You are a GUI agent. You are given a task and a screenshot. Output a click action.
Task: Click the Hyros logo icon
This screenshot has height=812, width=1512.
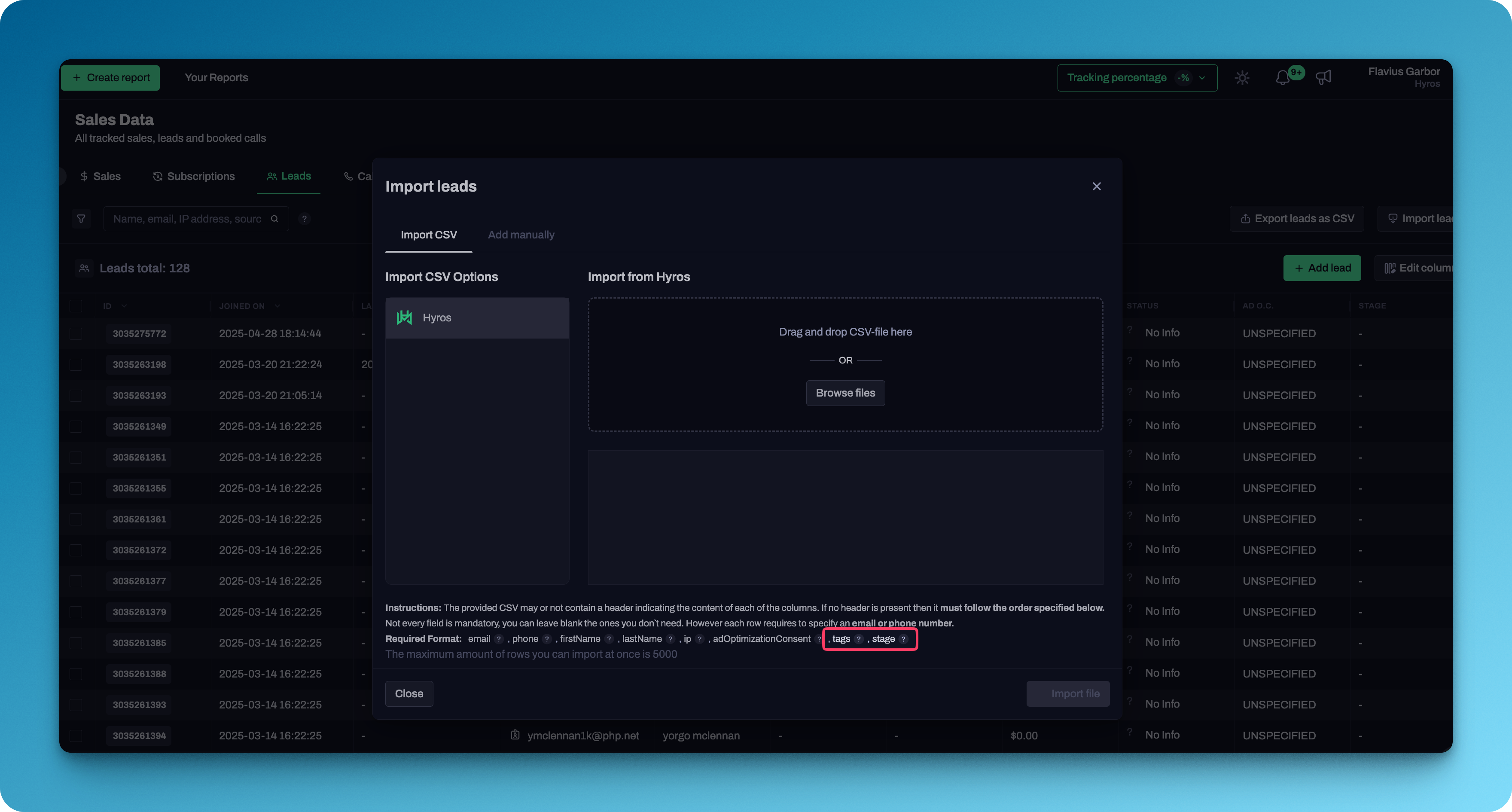pos(404,317)
